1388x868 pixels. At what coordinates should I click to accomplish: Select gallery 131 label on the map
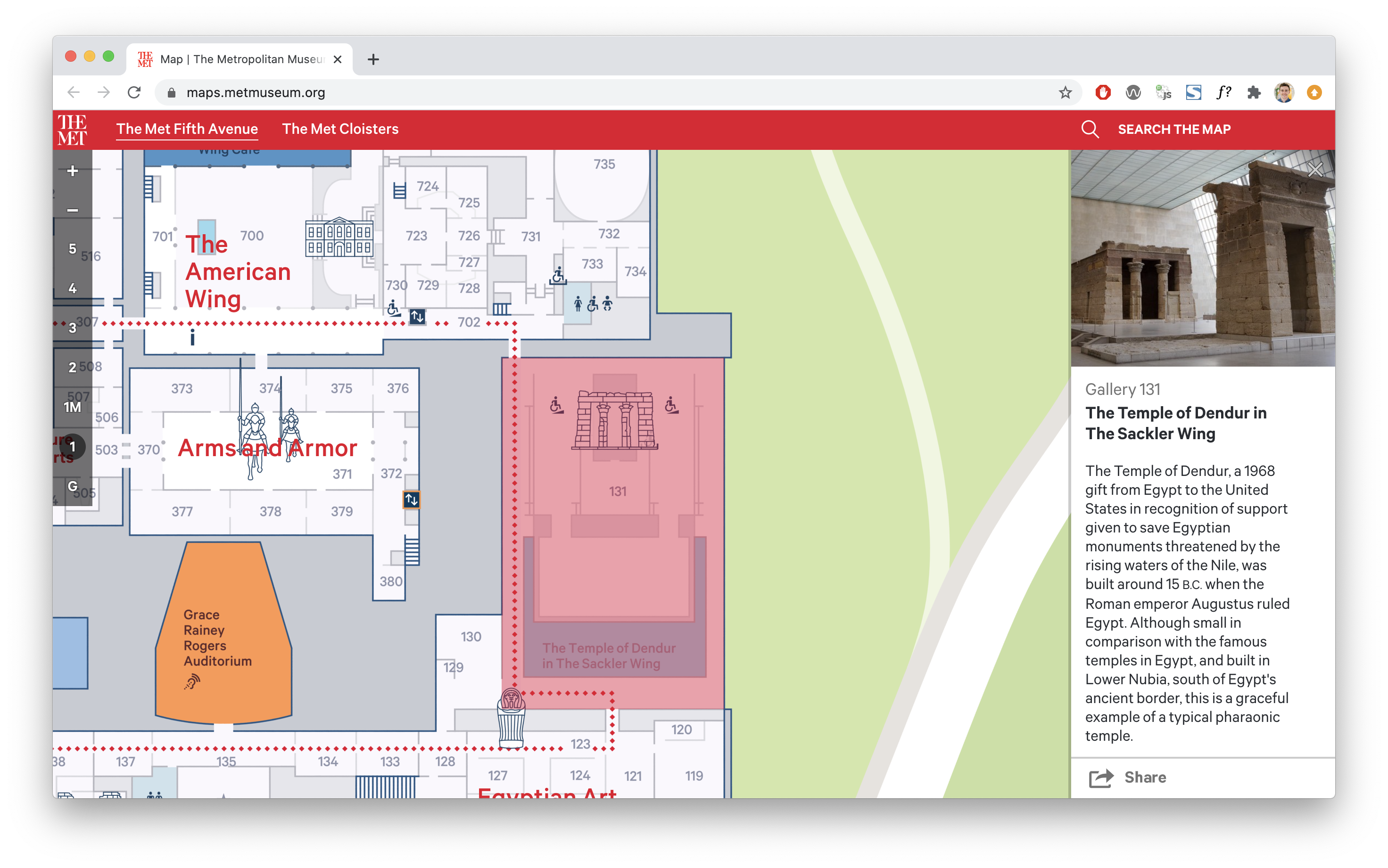coord(618,491)
